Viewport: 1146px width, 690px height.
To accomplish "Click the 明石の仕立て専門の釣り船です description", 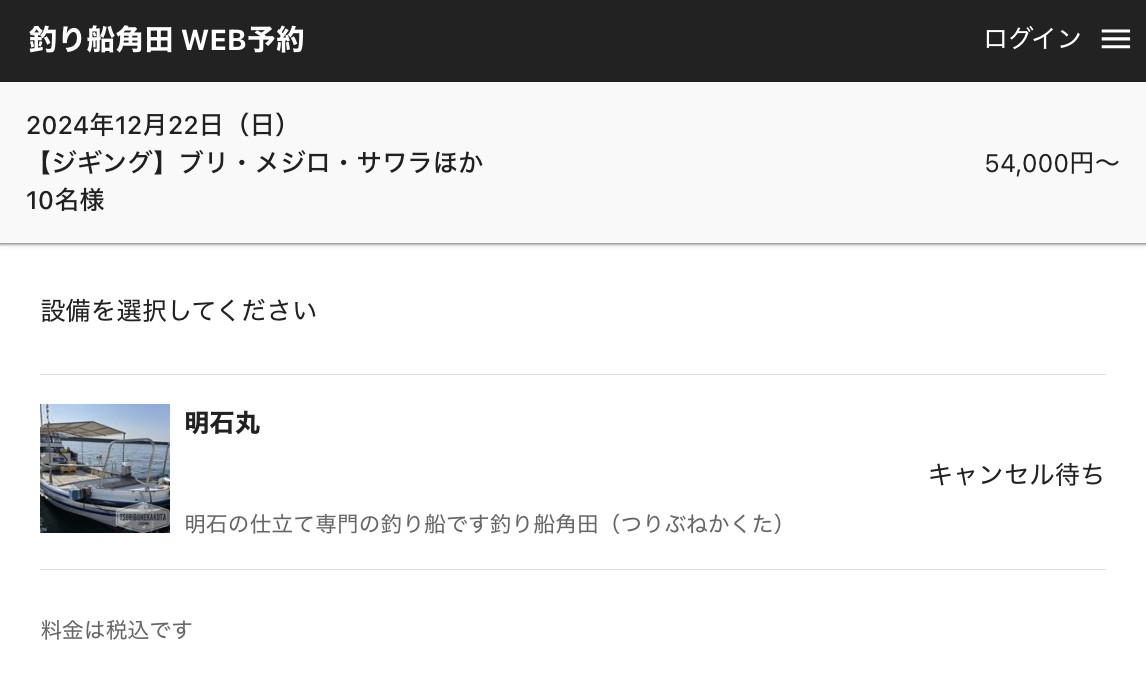I will 337,524.
